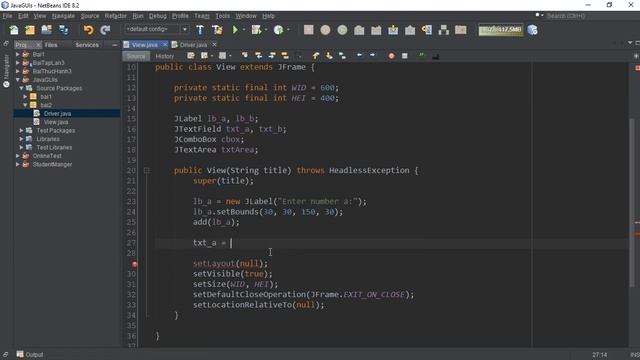Click the memory usage meter
Image resolution: width=640 pixels, height=360 pixels.
pyautogui.click(x=500, y=30)
